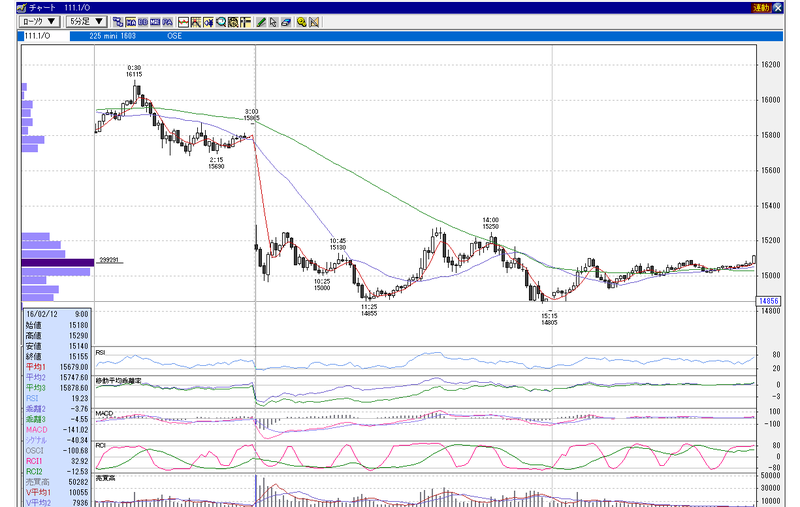Click the 連動 link button in the title bar
Image resolution: width=800 pixels, height=507 pixels.
[x=761, y=8]
